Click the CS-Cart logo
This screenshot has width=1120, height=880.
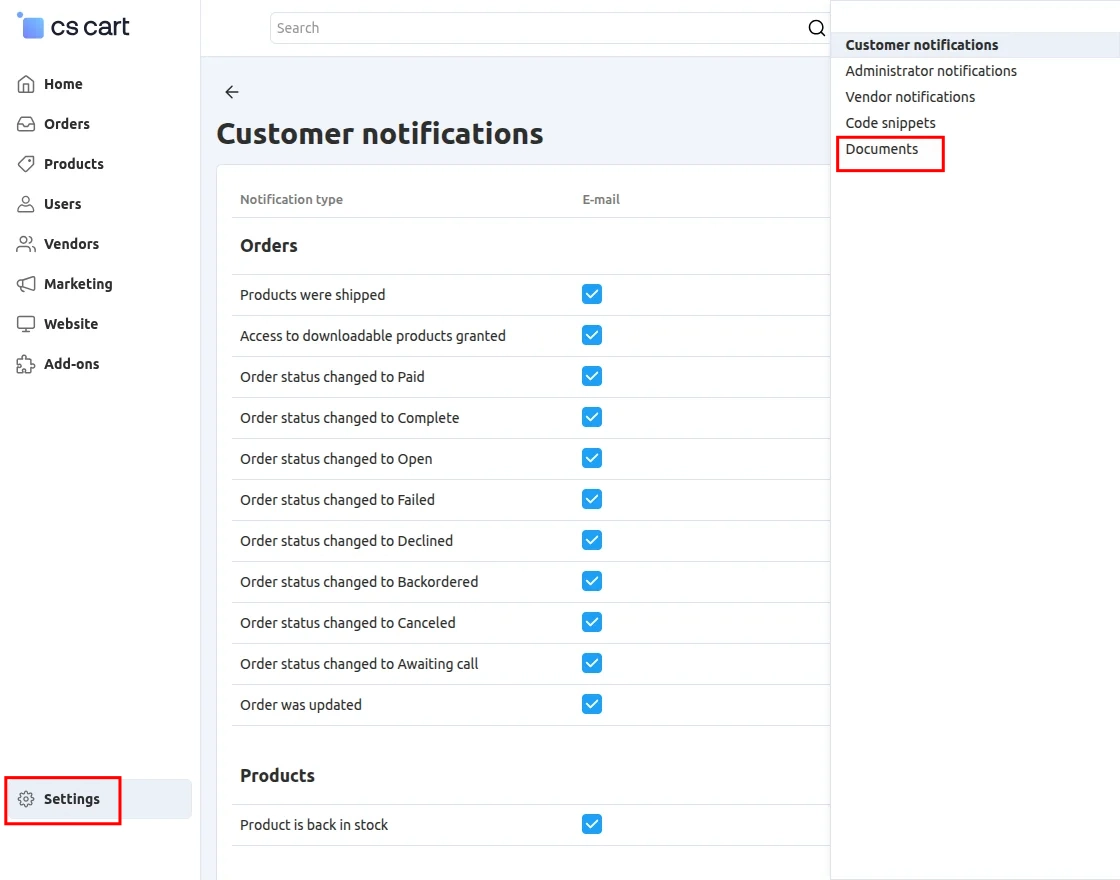[x=72, y=27]
